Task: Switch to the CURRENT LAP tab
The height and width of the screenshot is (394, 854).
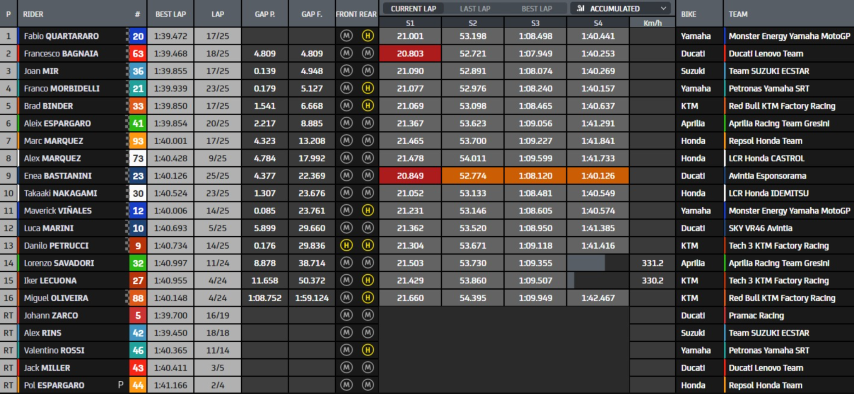Action: [412, 8]
